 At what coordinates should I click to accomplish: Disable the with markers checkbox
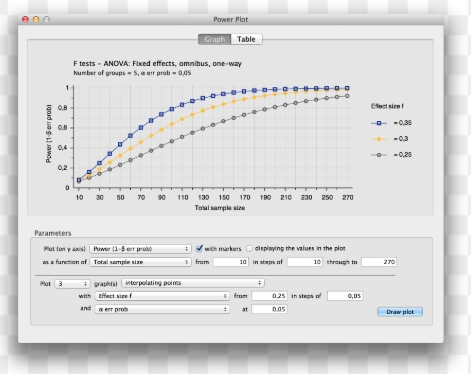(x=199, y=248)
